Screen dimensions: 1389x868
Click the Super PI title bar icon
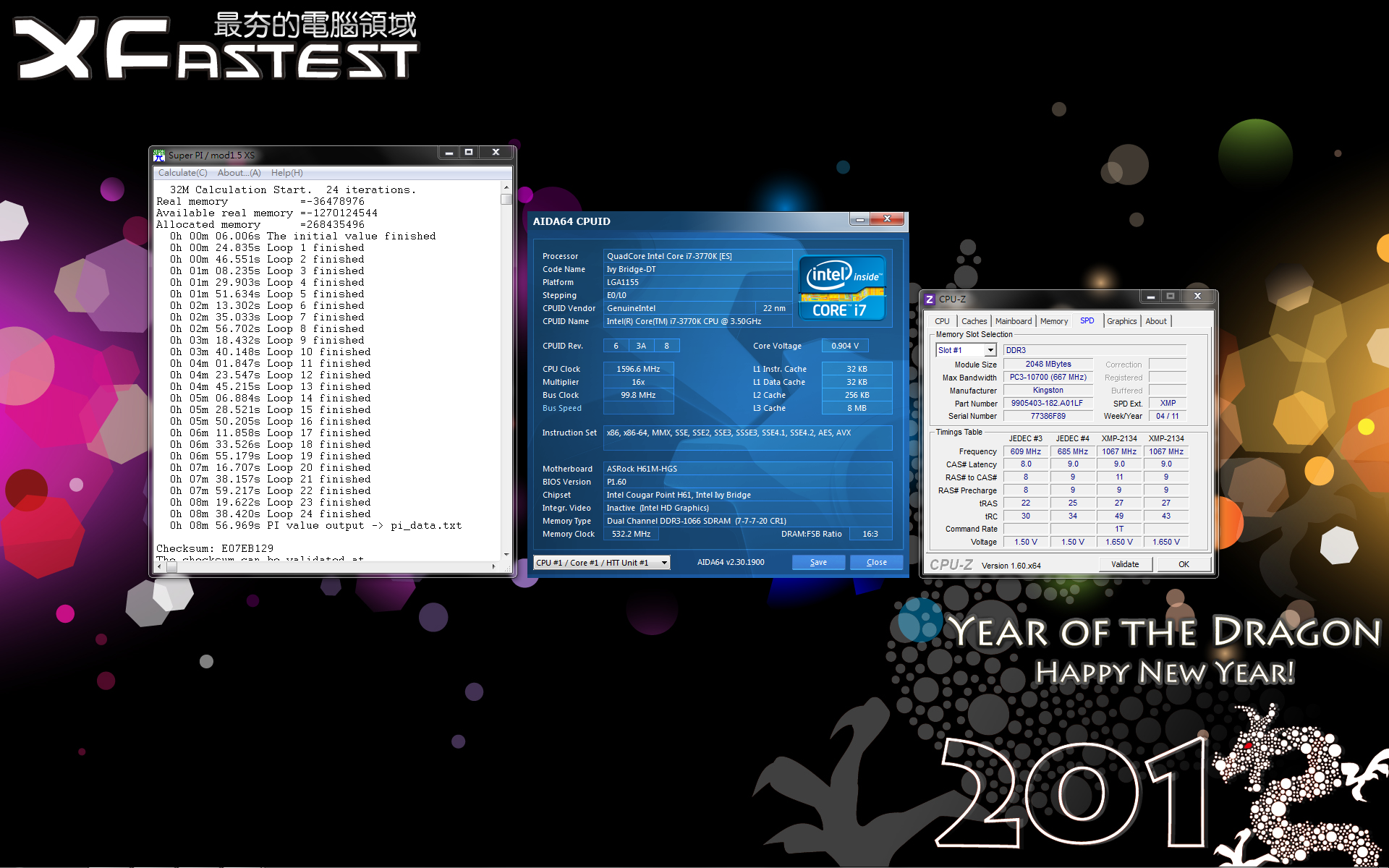coord(159,155)
